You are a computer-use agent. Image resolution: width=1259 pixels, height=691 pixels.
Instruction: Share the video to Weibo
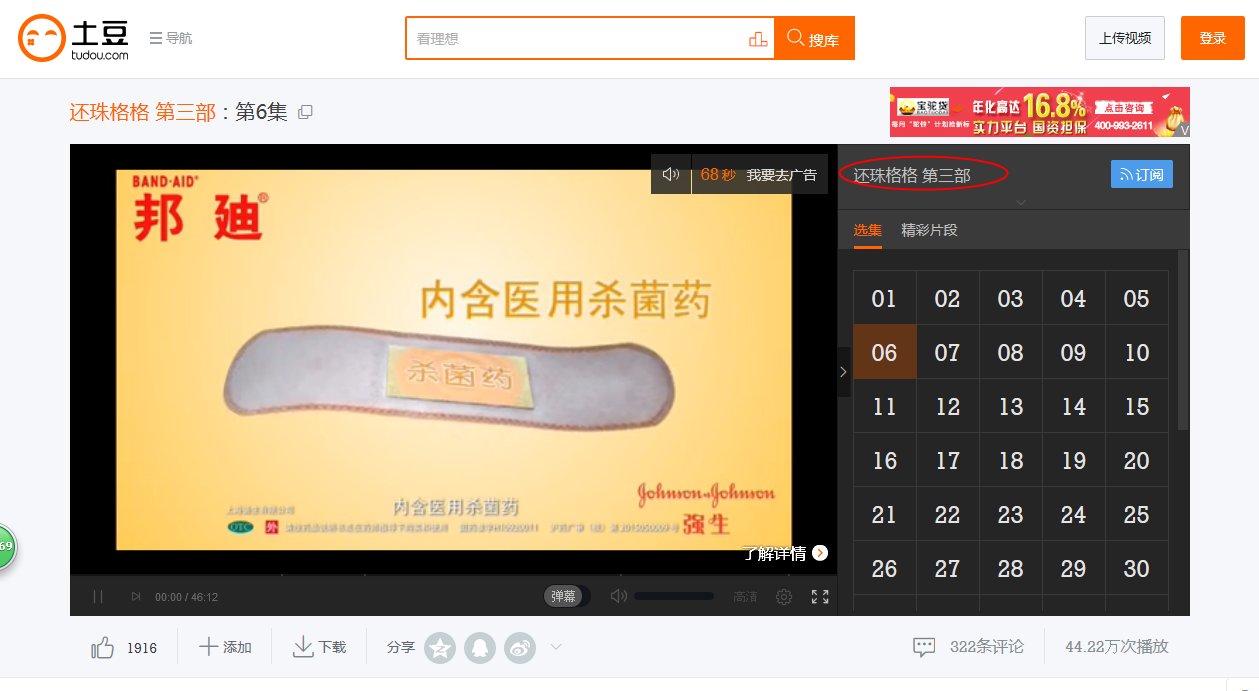[519, 647]
